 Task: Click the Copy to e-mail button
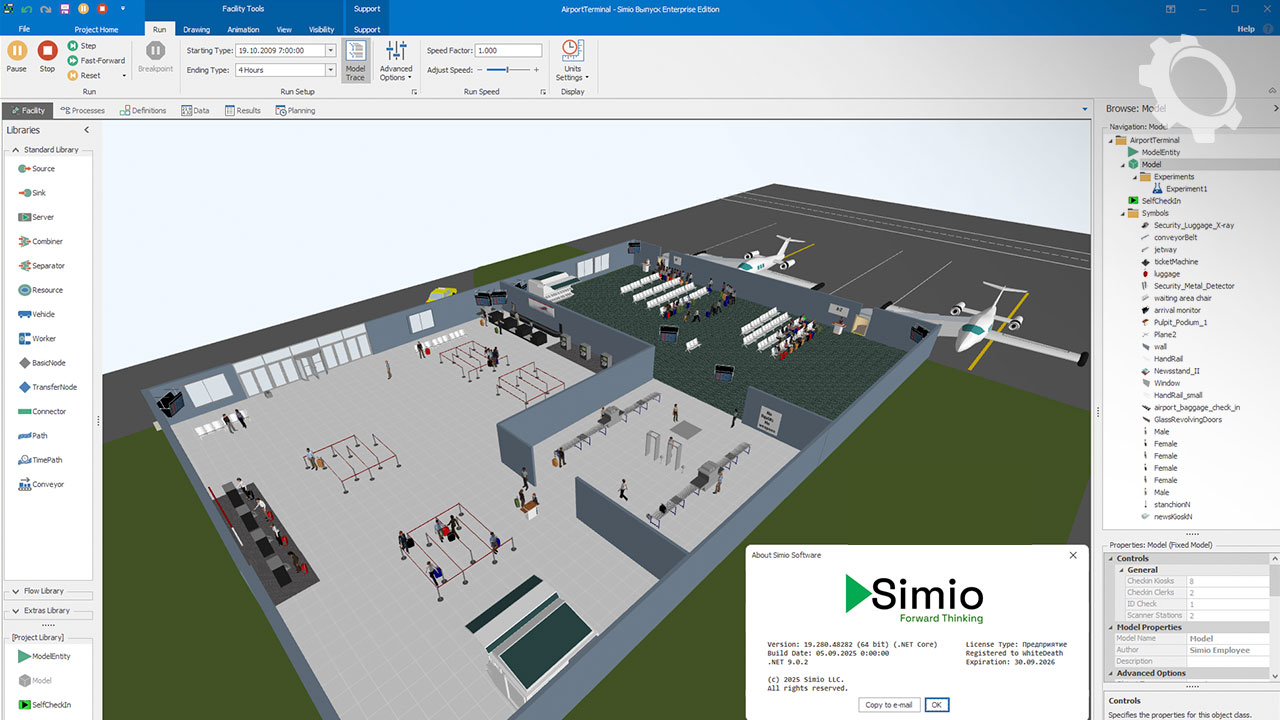pos(888,705)
